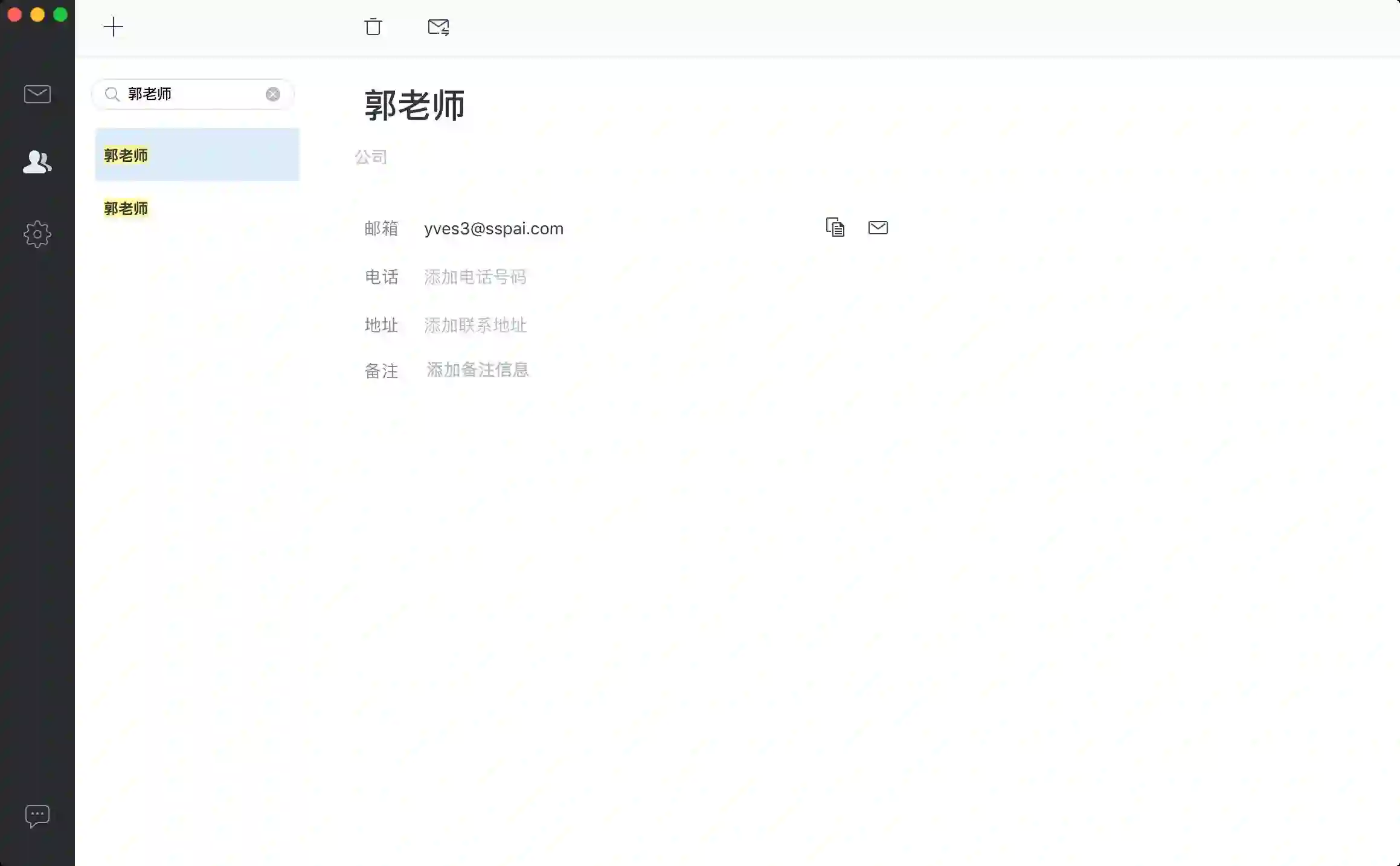Click the 添加备注信息 notes field
Image resolution: width=1400 pixels, height=866 pixels.
pyautogui.click(x=477, y=370)
